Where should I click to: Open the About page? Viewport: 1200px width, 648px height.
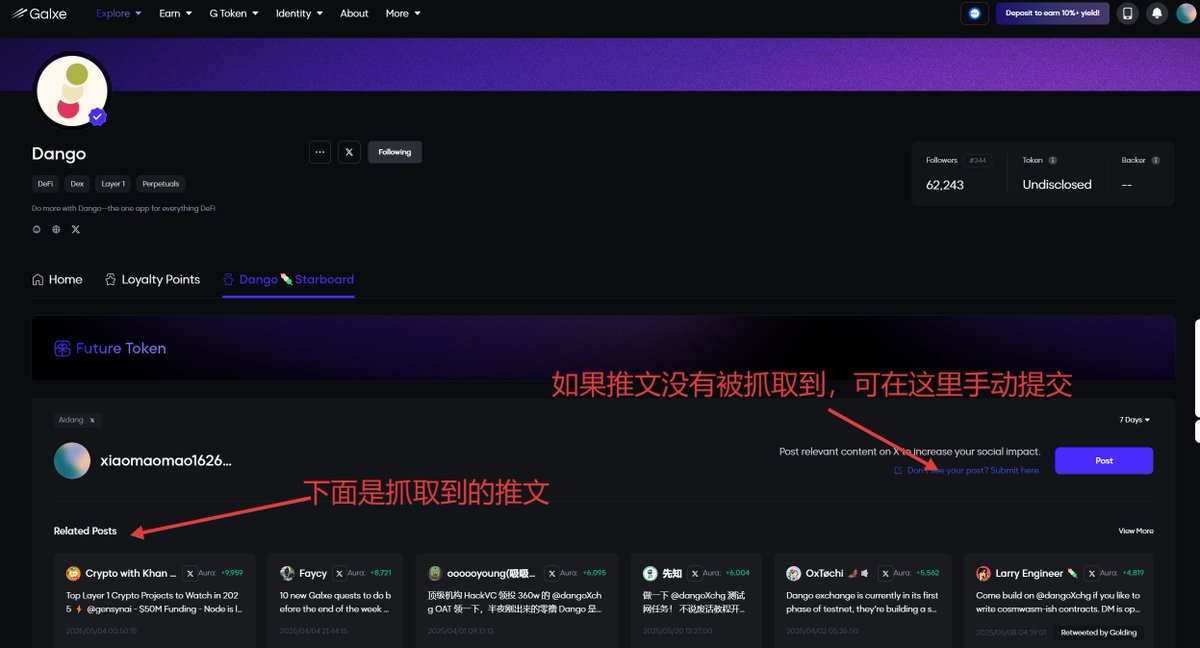coord(354,14)
